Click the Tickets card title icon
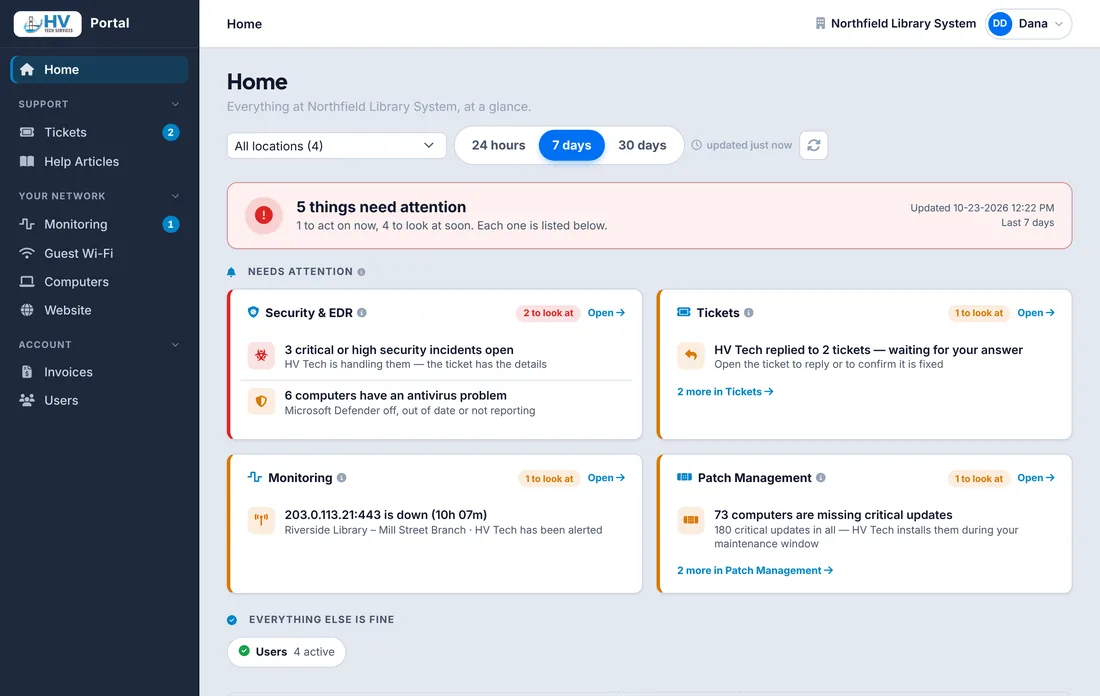This screenshot has width=1100, height=696. click(683, 312)
